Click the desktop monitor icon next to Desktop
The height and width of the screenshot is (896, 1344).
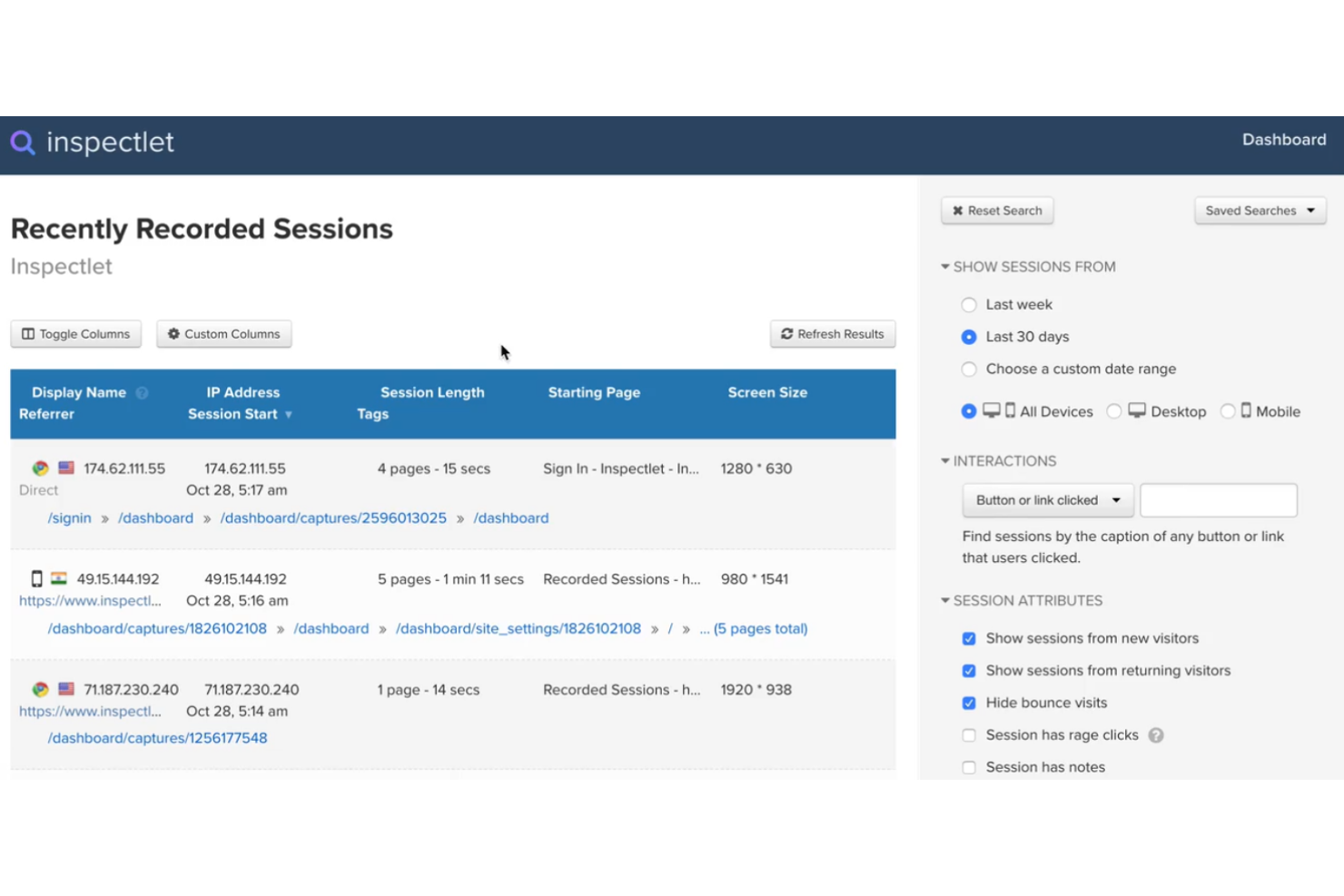coord(1137,410)
